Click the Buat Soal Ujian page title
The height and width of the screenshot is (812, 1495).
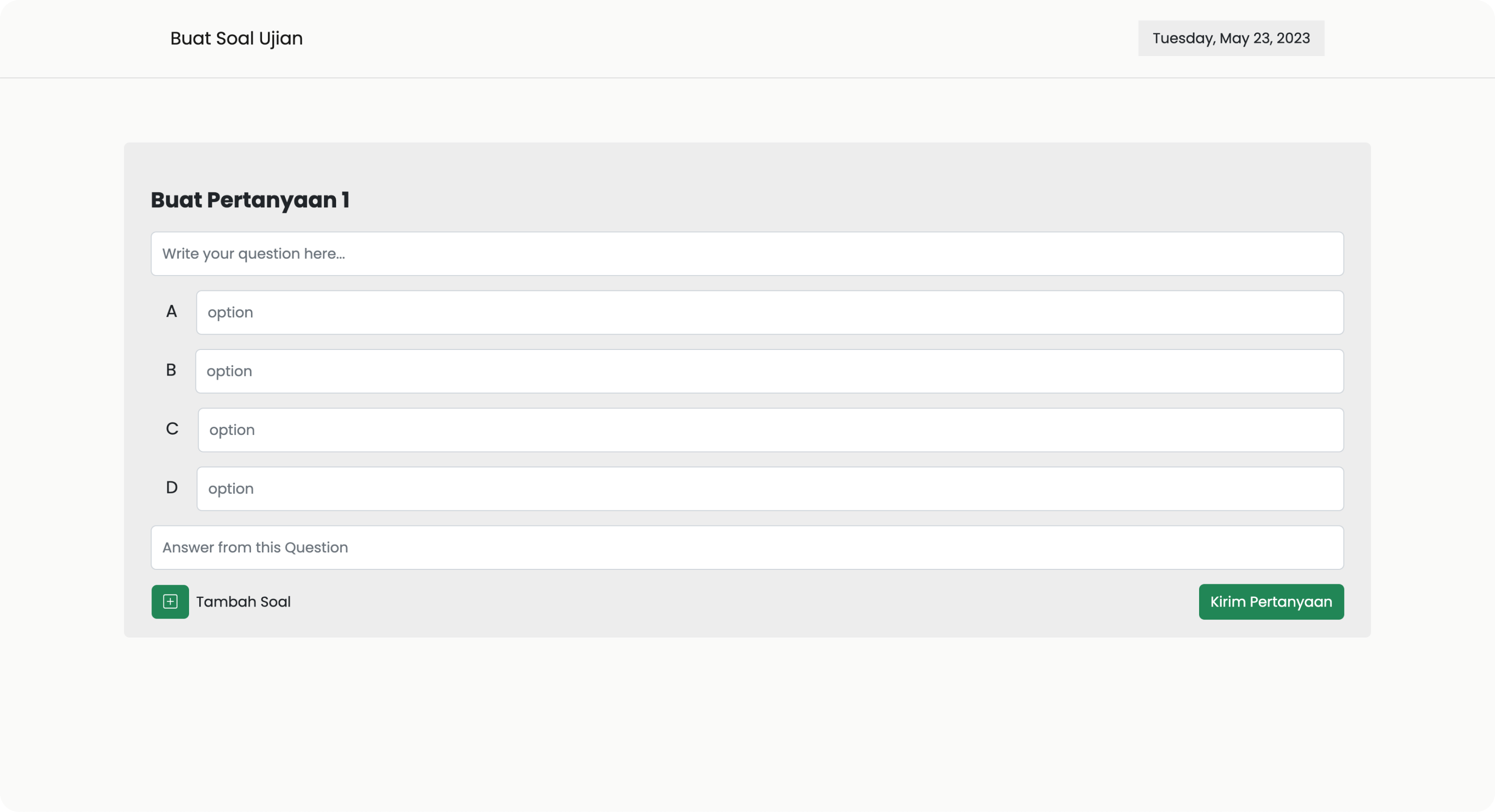click(236, 38)
